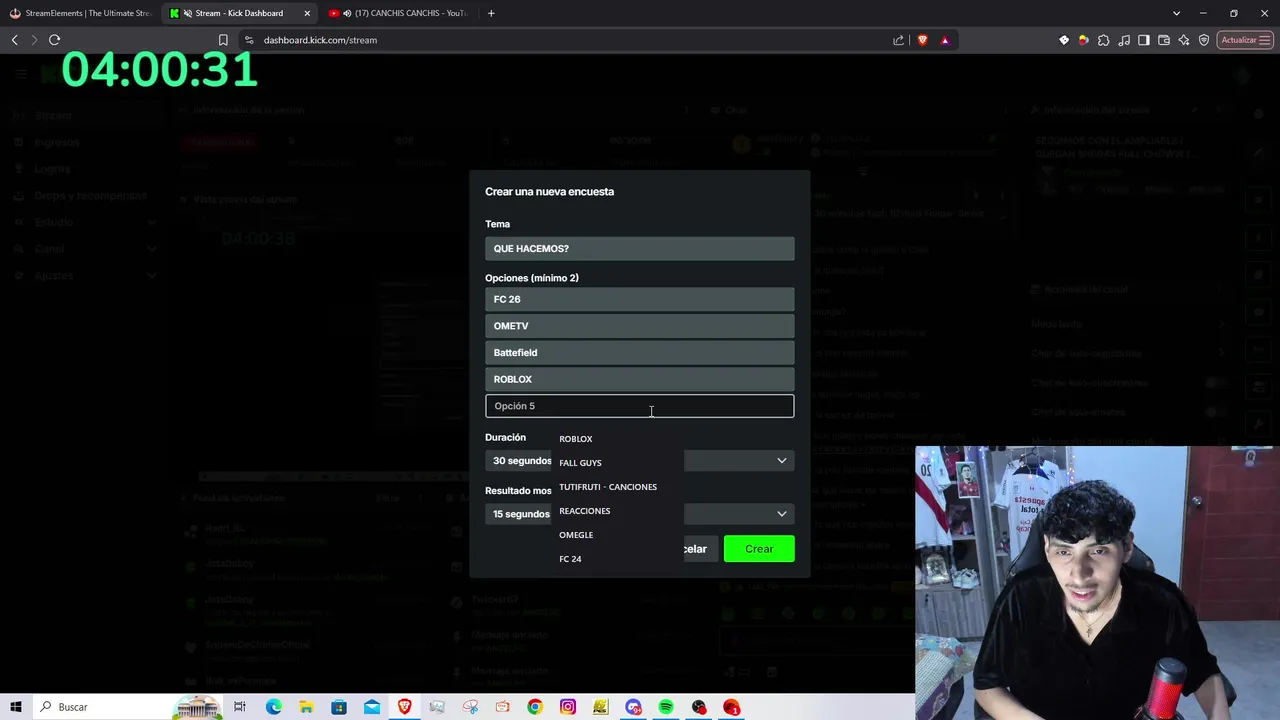The height and width of the screenshot is (720, 1280).
Task: Focus the Opción 5 input field
Action: (x=640, y=406)
